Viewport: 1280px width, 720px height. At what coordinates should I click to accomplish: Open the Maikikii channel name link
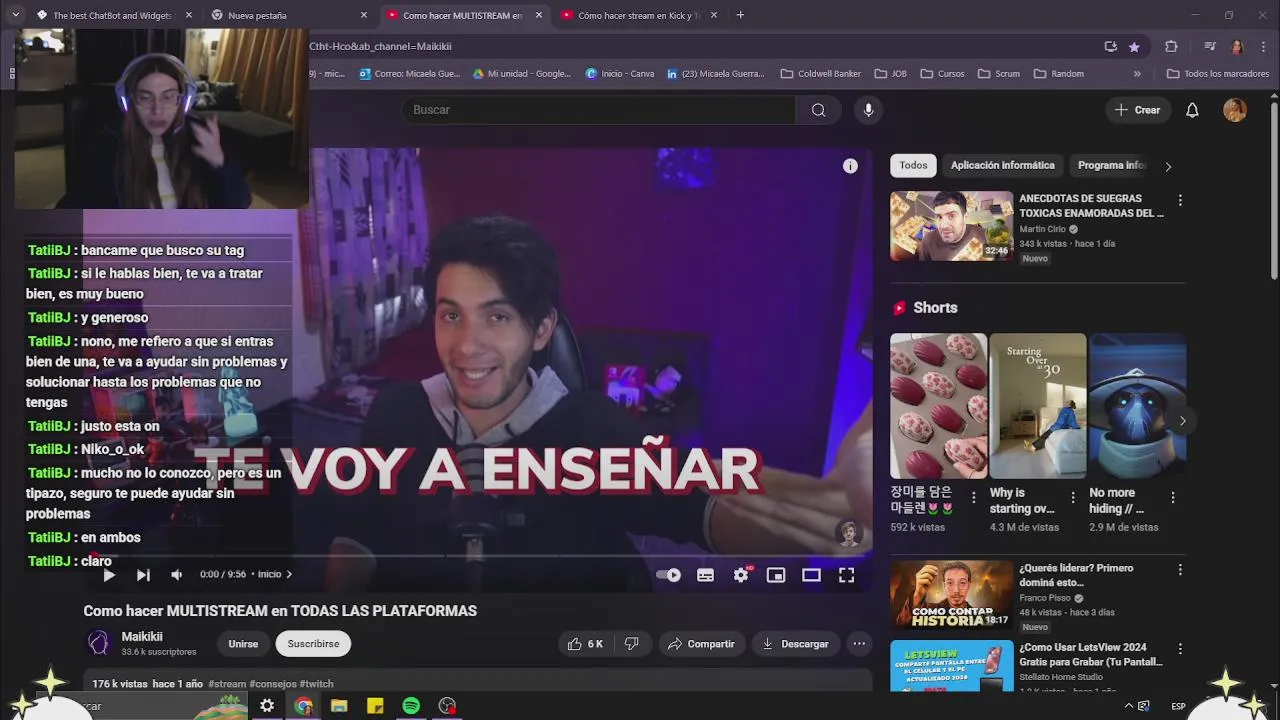[x=142, y=637]
